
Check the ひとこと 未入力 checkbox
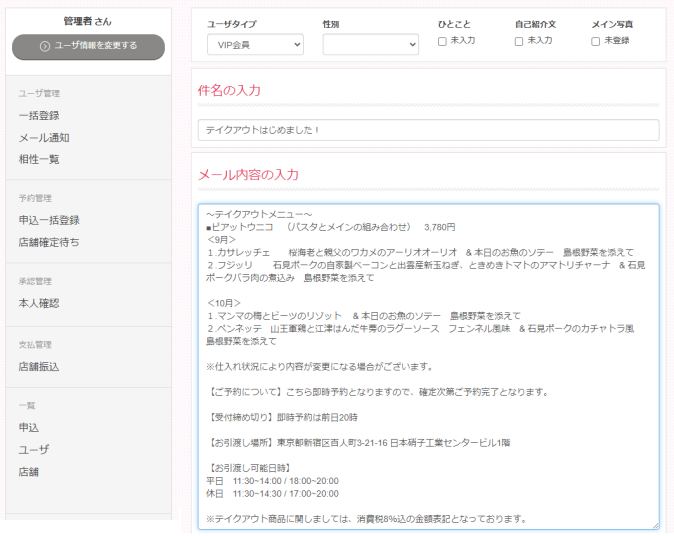tap(443, 41)
